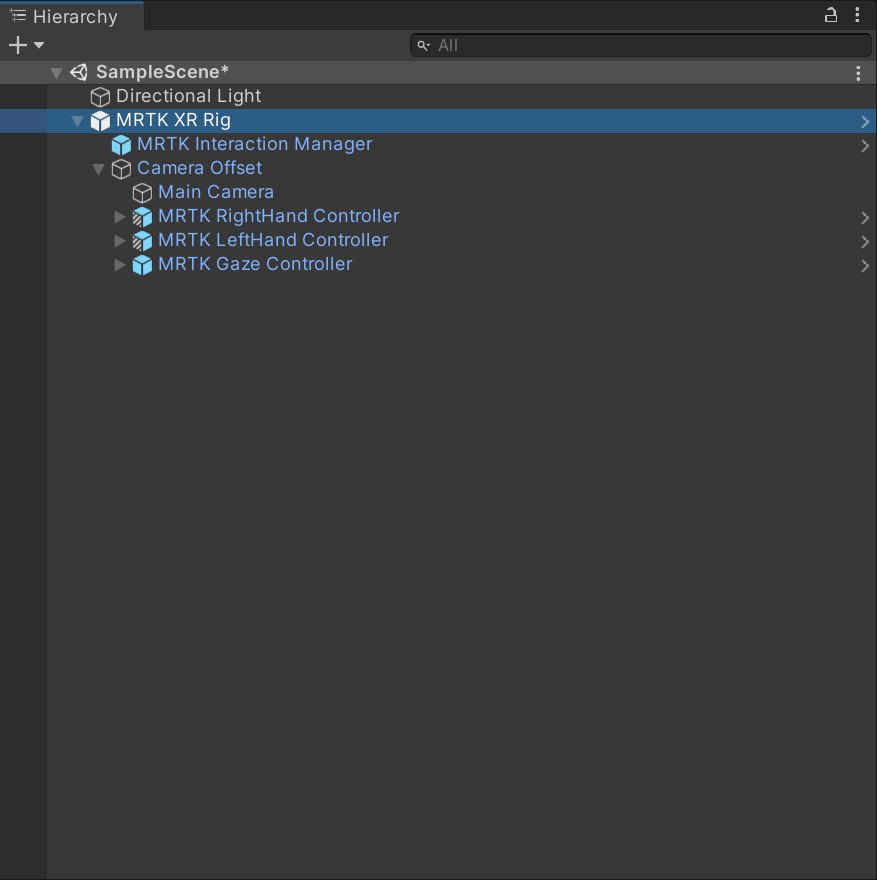
Task: Toggle the hierarchy lock icon
Action: click(830, 15)
